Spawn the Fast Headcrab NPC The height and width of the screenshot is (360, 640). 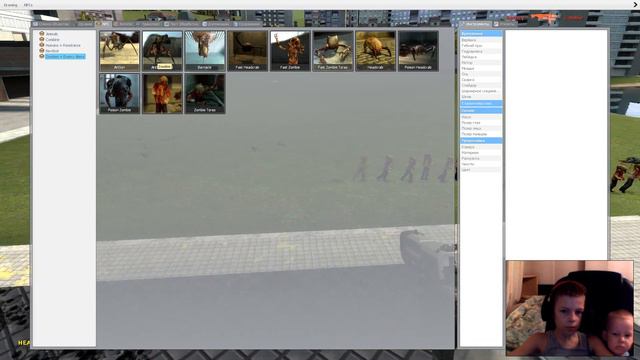247,51
